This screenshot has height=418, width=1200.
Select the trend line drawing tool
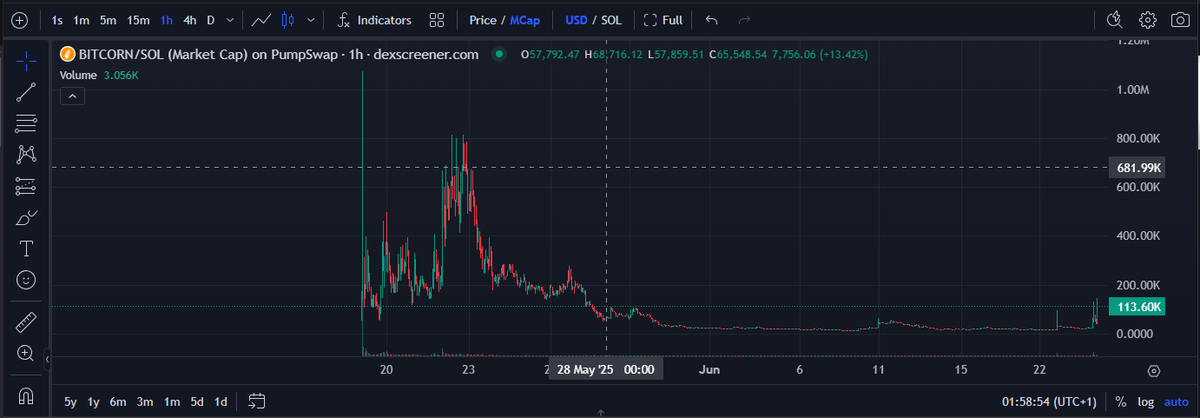pyautogui.click(x=26, y=92)
